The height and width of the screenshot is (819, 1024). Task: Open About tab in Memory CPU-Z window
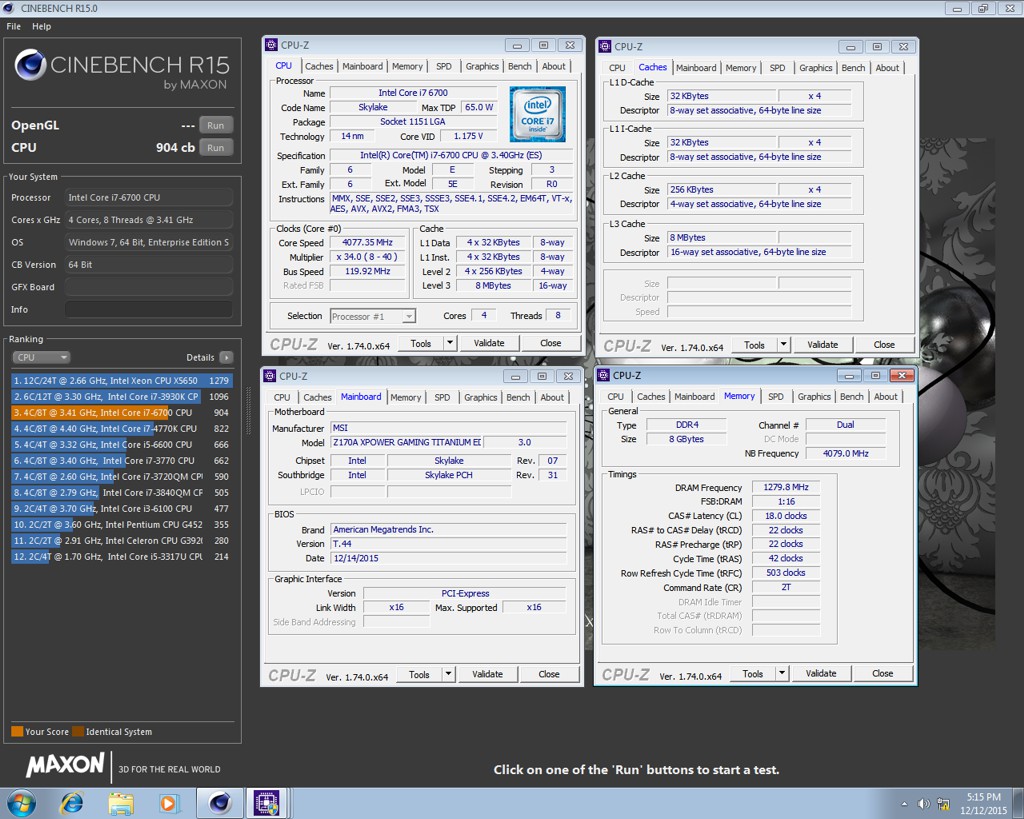[886, 396]
